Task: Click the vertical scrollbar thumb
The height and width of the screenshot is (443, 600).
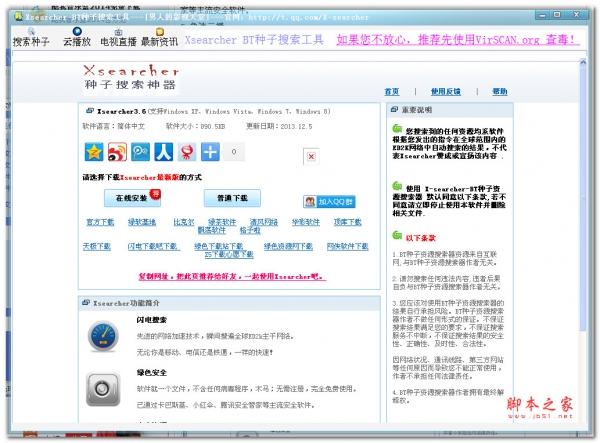Action: point(583,198)
